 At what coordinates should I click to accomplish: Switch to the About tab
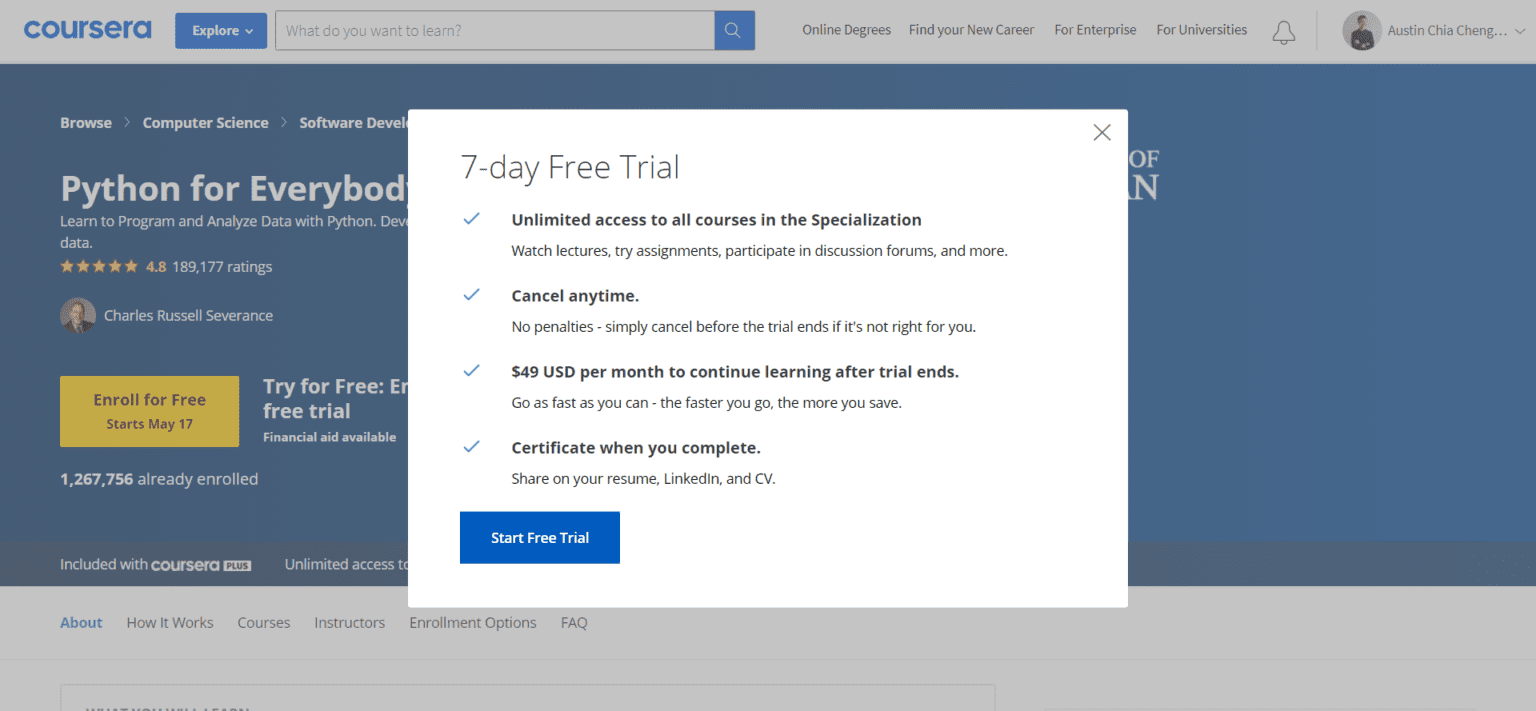coord(81,623)
